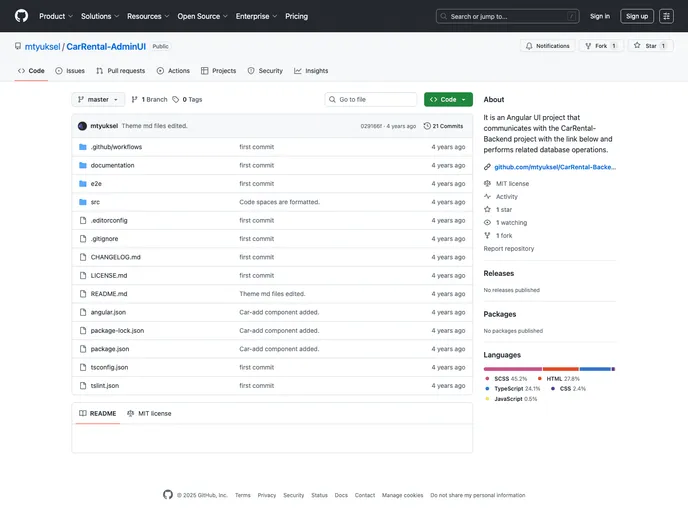Open the Code spaces are formatted commit message

click(x=280, y=202)
